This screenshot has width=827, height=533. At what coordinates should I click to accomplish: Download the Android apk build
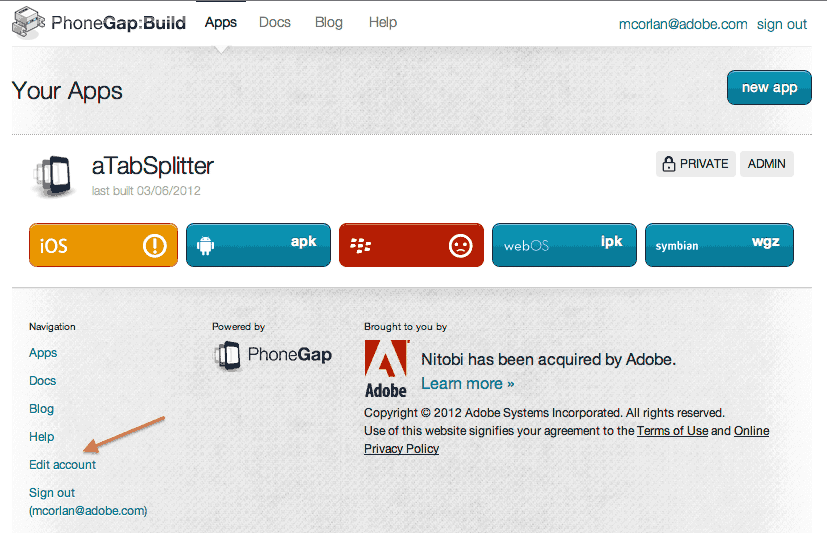258,245
